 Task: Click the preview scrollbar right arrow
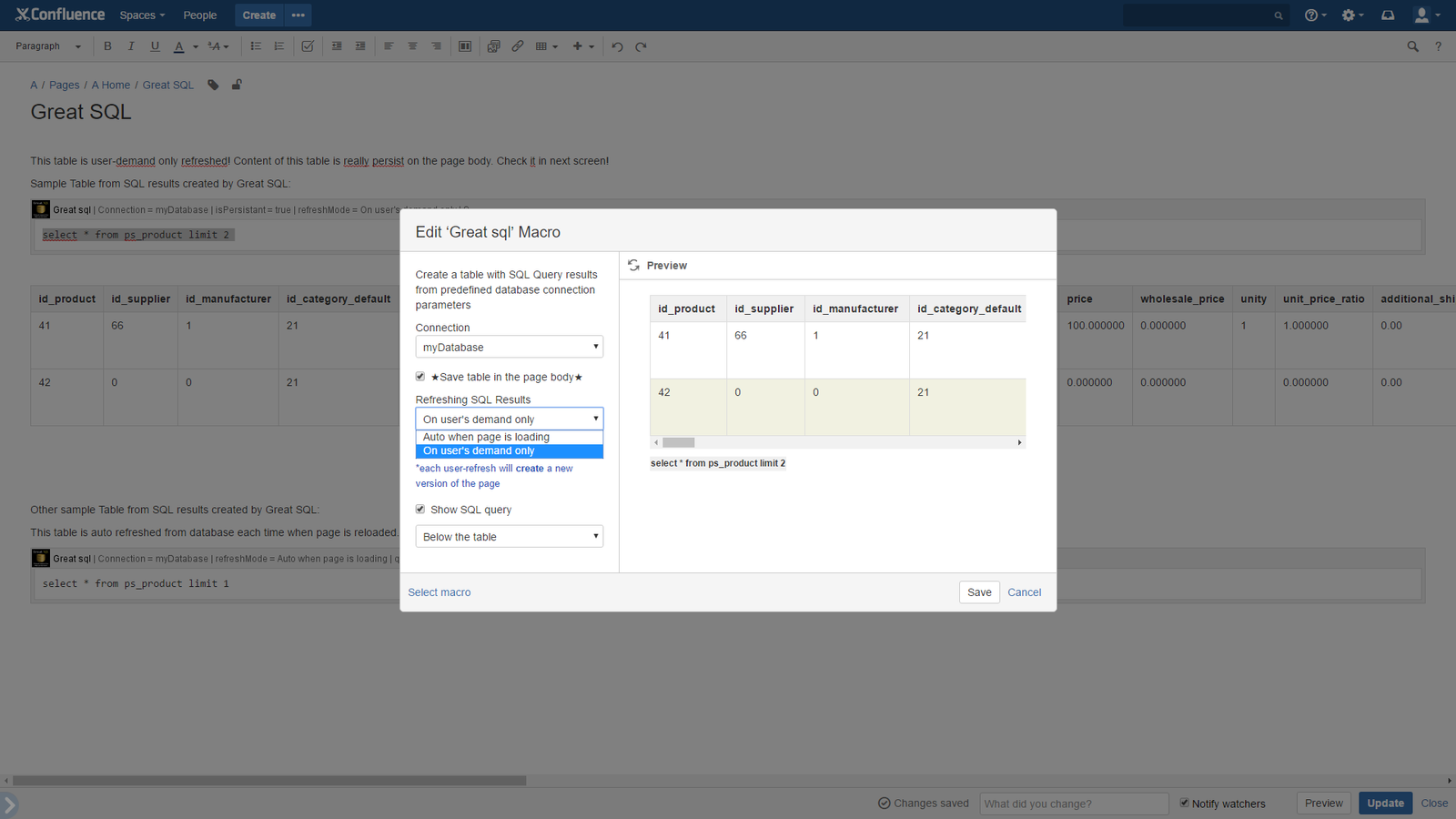(1020, 442)
